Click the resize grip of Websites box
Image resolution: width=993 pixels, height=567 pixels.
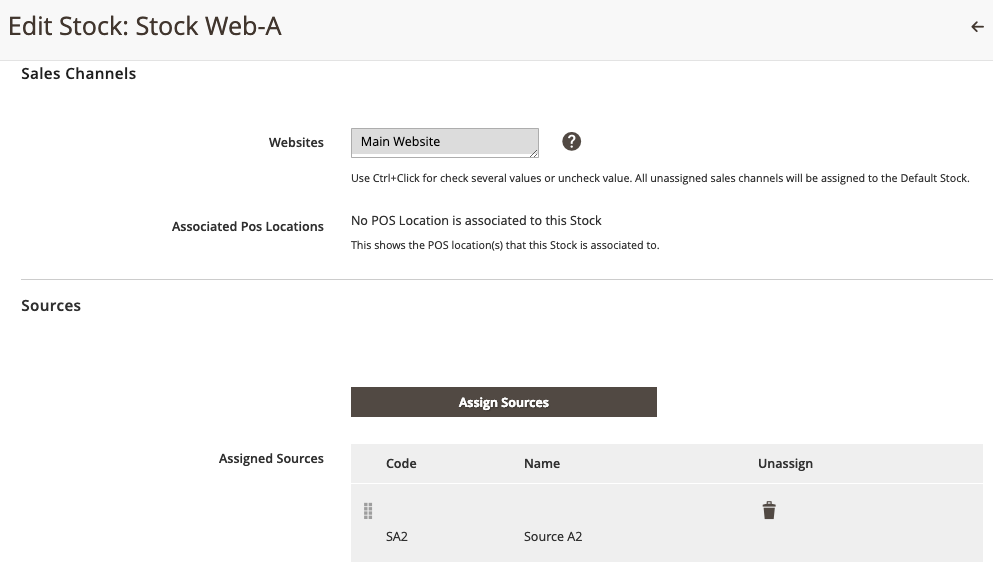(534, 153)
